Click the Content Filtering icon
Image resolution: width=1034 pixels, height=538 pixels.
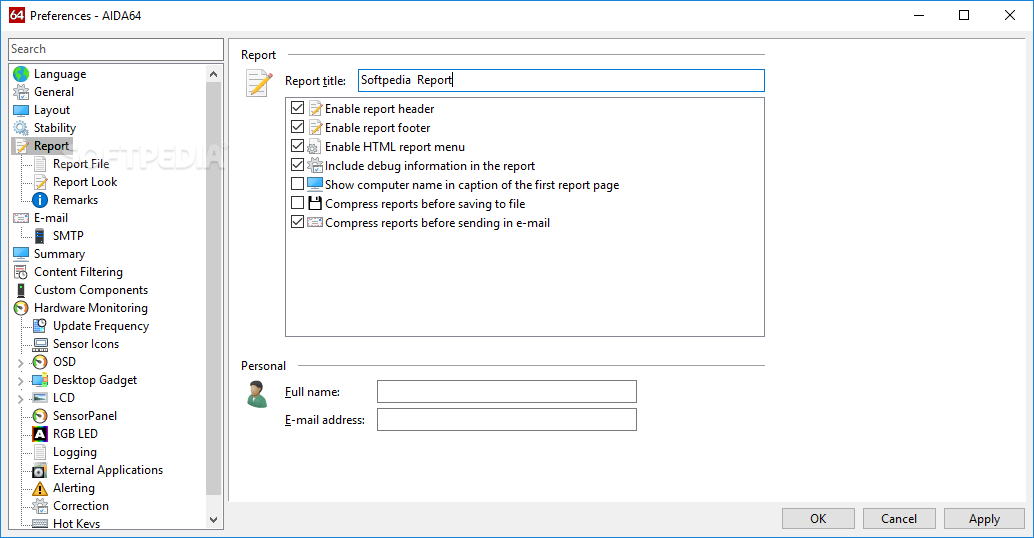[x=21, y=272]
